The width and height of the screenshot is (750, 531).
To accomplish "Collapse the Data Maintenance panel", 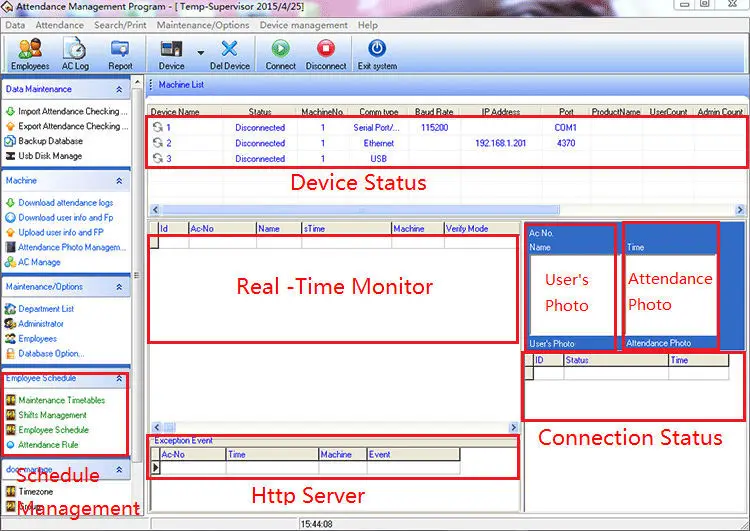I will coord(120,89).
